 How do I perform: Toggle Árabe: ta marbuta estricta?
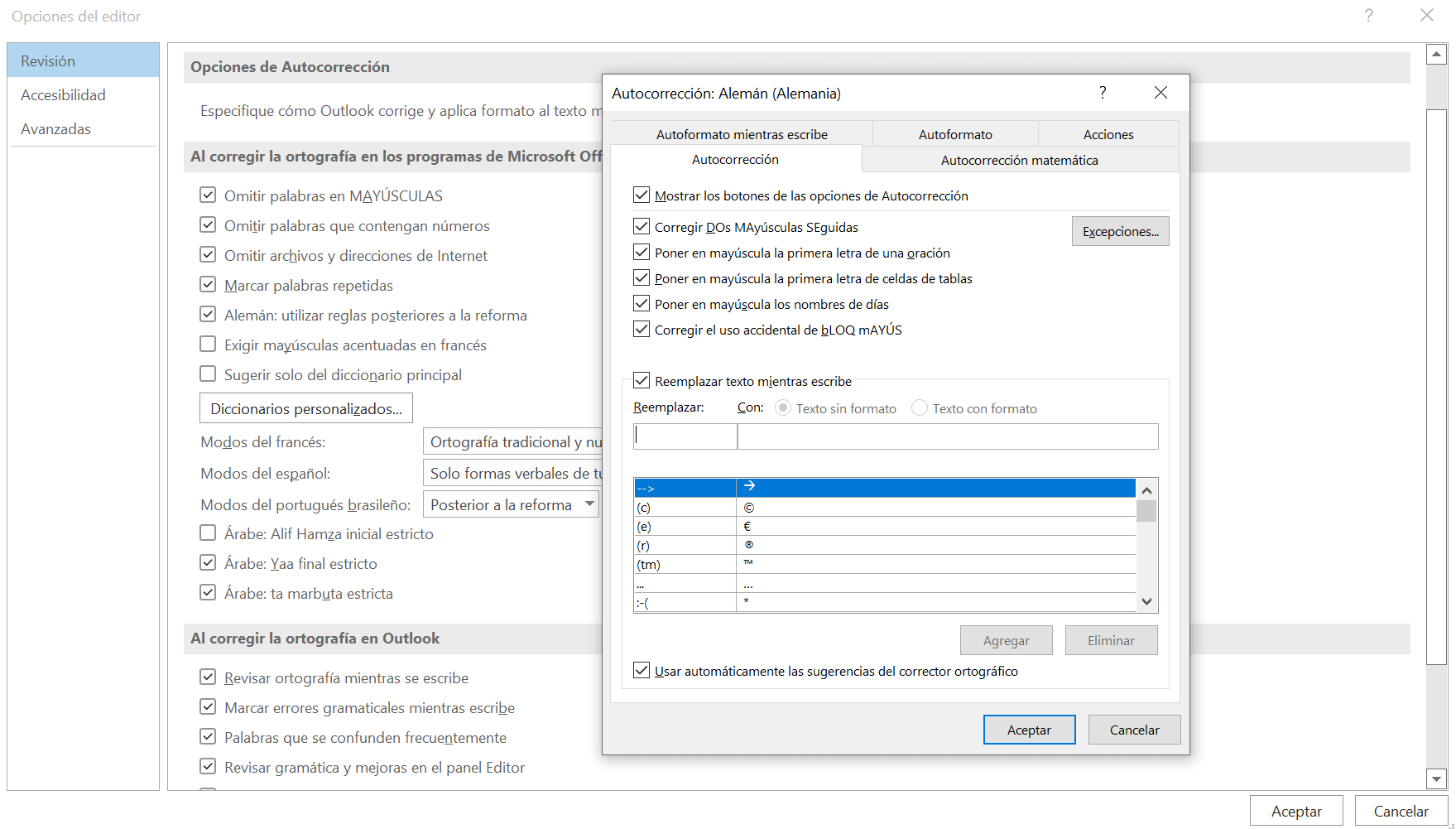pos(208,593)
